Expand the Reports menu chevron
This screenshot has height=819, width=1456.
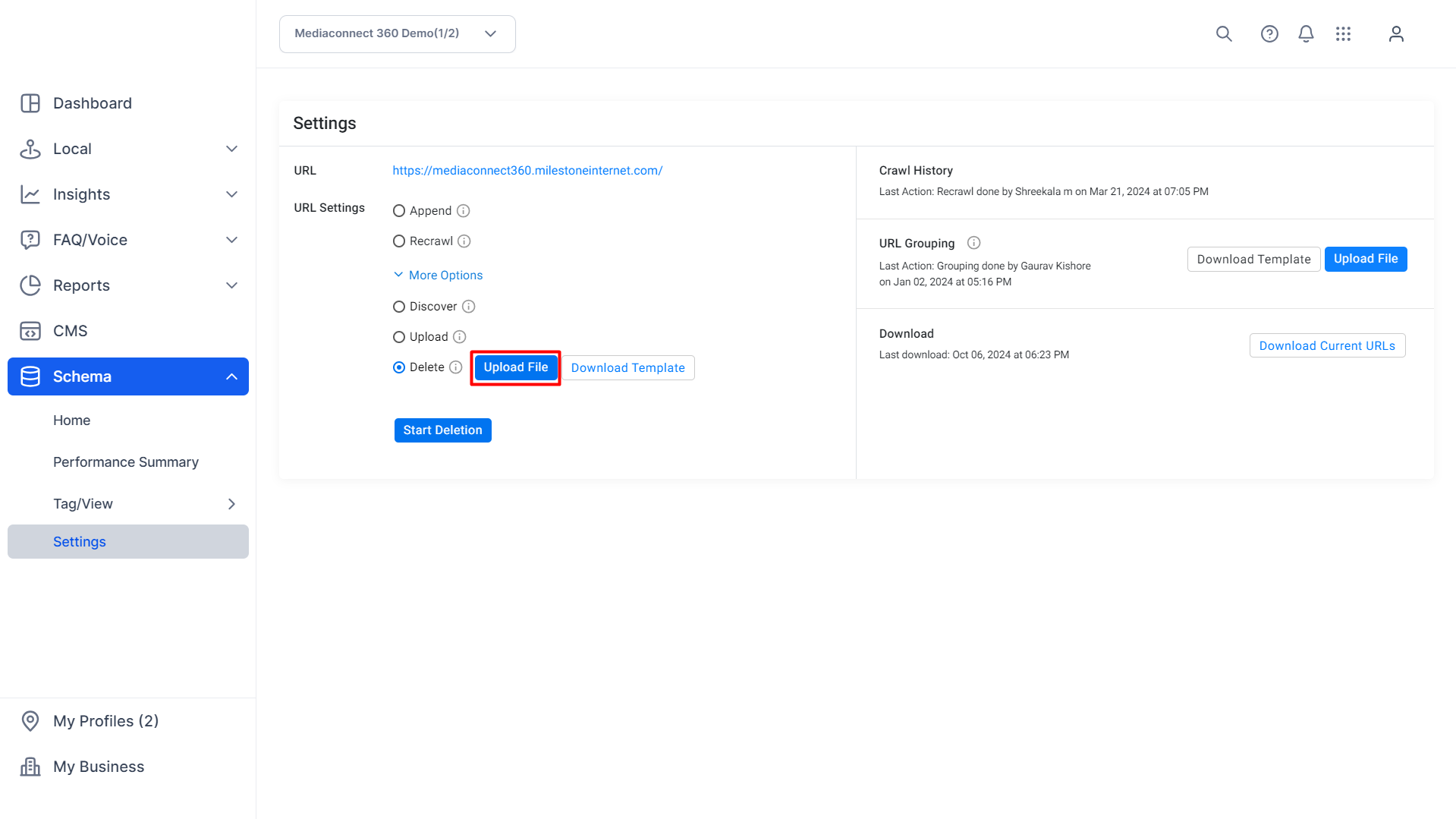(x=232, y=285)
